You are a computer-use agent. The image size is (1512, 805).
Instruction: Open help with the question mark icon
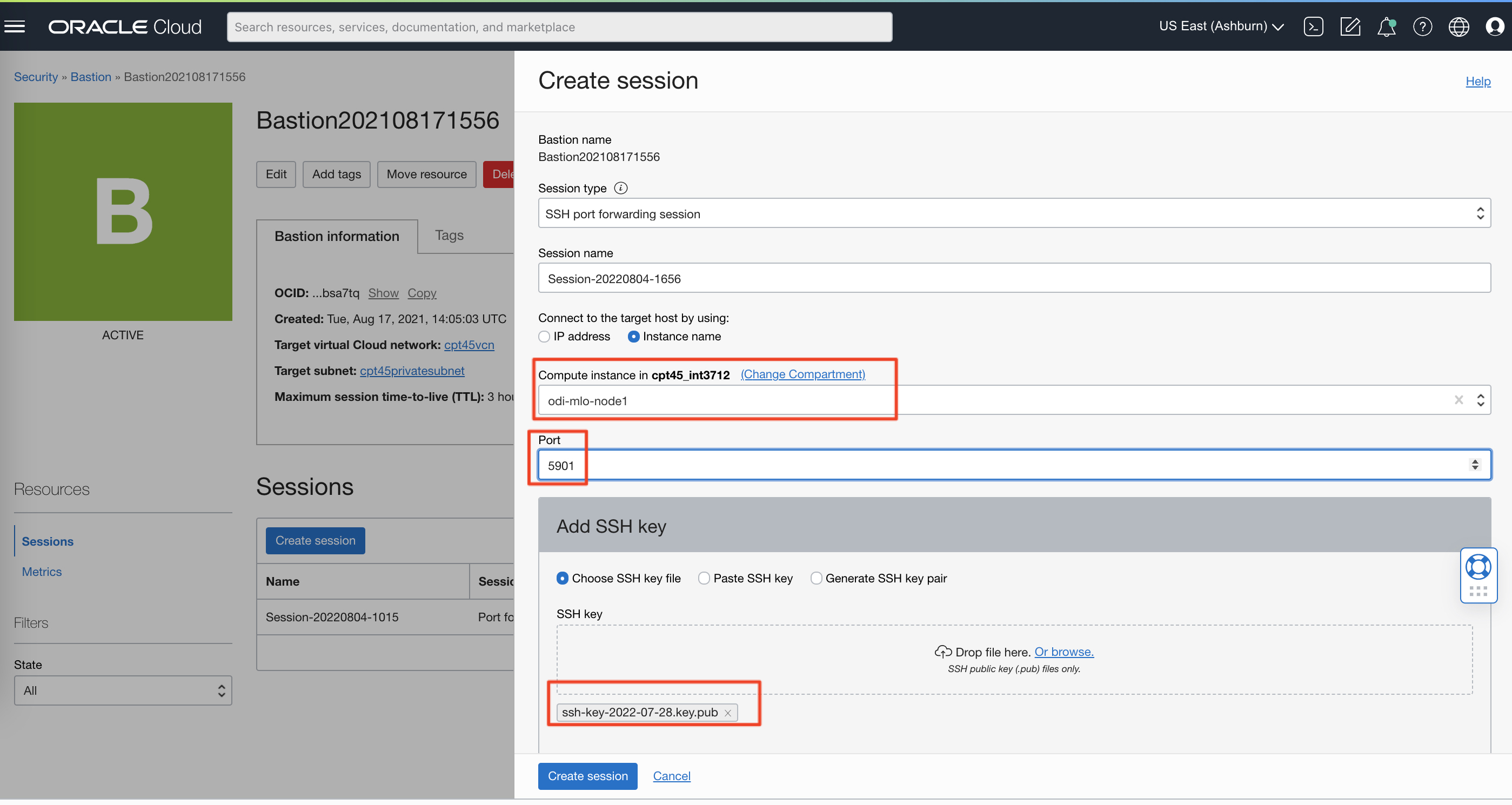click(x=1423, y=26)
